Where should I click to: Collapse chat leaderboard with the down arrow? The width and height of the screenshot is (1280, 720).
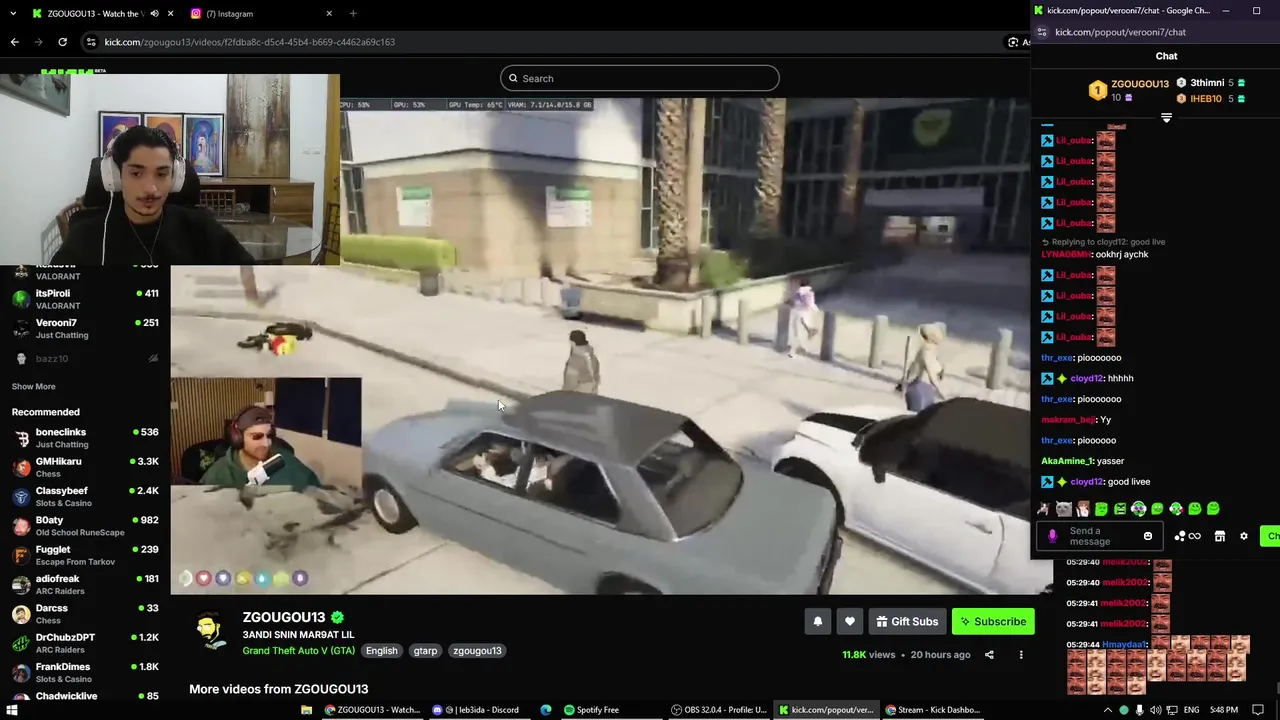(1166, 118)
